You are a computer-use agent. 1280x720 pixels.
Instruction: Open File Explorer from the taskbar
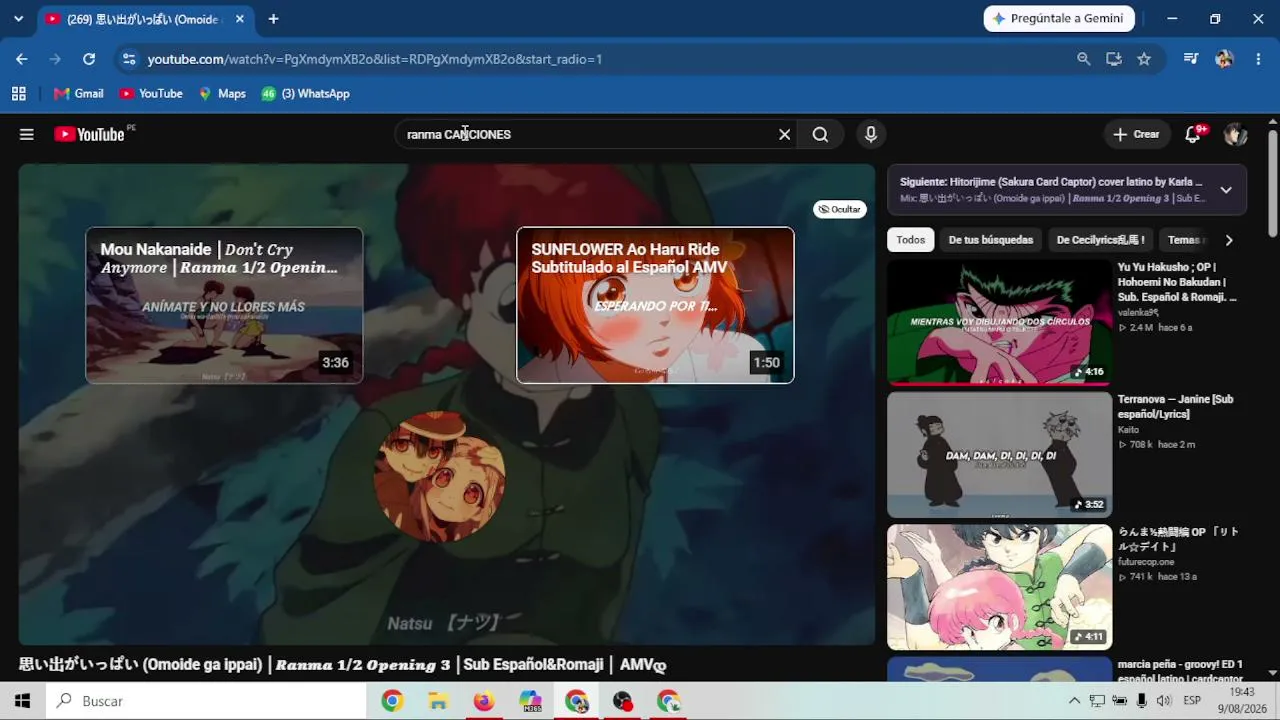[438, 701]
